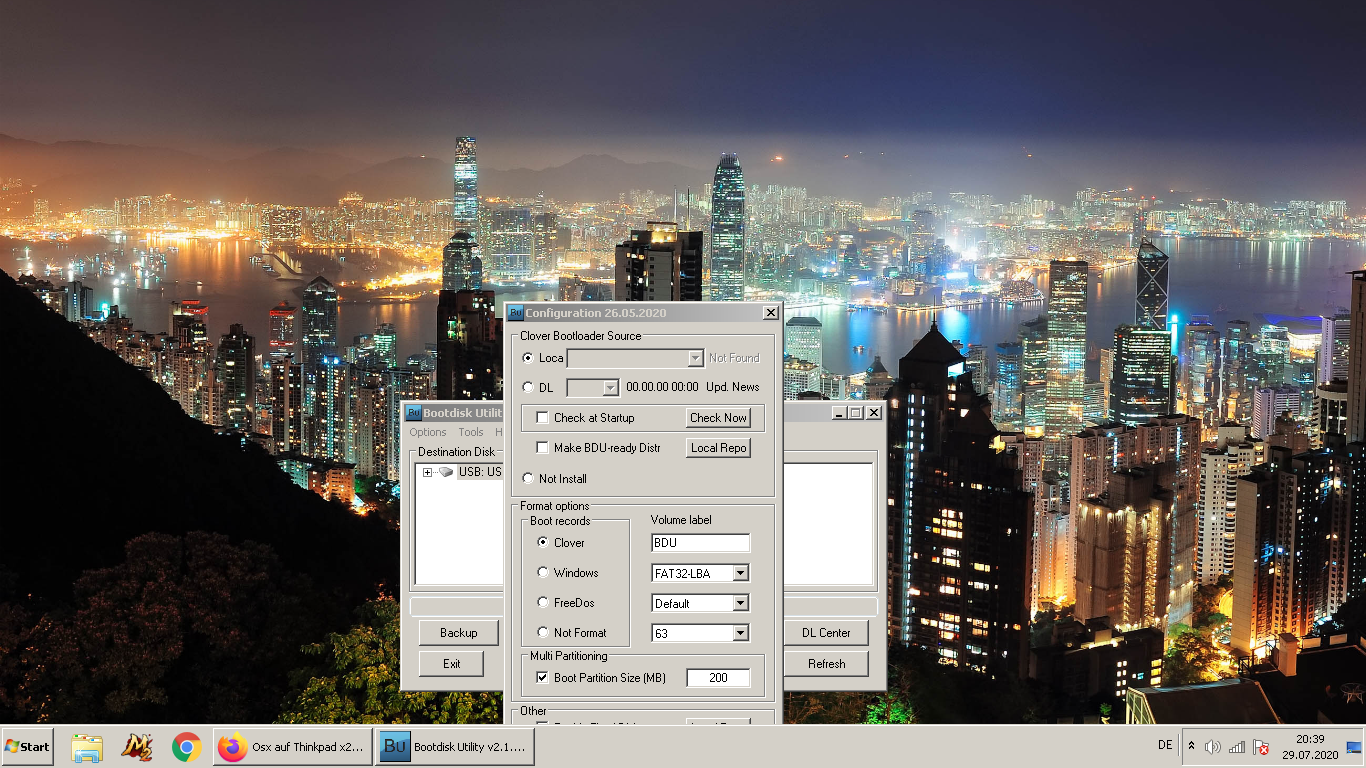Tick the Make BDU-ready Distr checkbox
This screenshot has height=768, width=1366.
click(543, 448)
